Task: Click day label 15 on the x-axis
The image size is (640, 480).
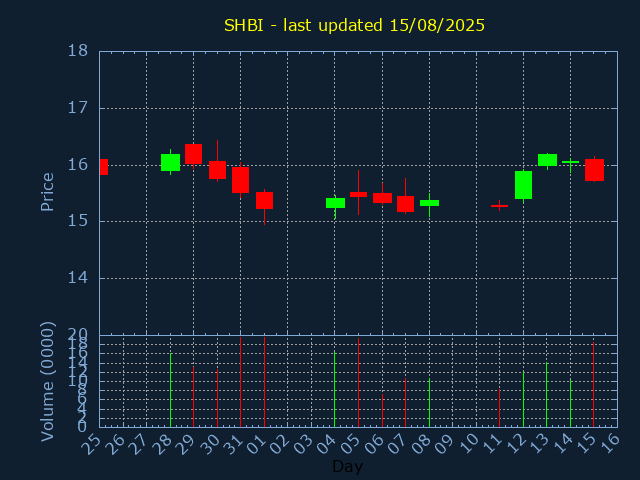Action: click(x=586, y=444)
